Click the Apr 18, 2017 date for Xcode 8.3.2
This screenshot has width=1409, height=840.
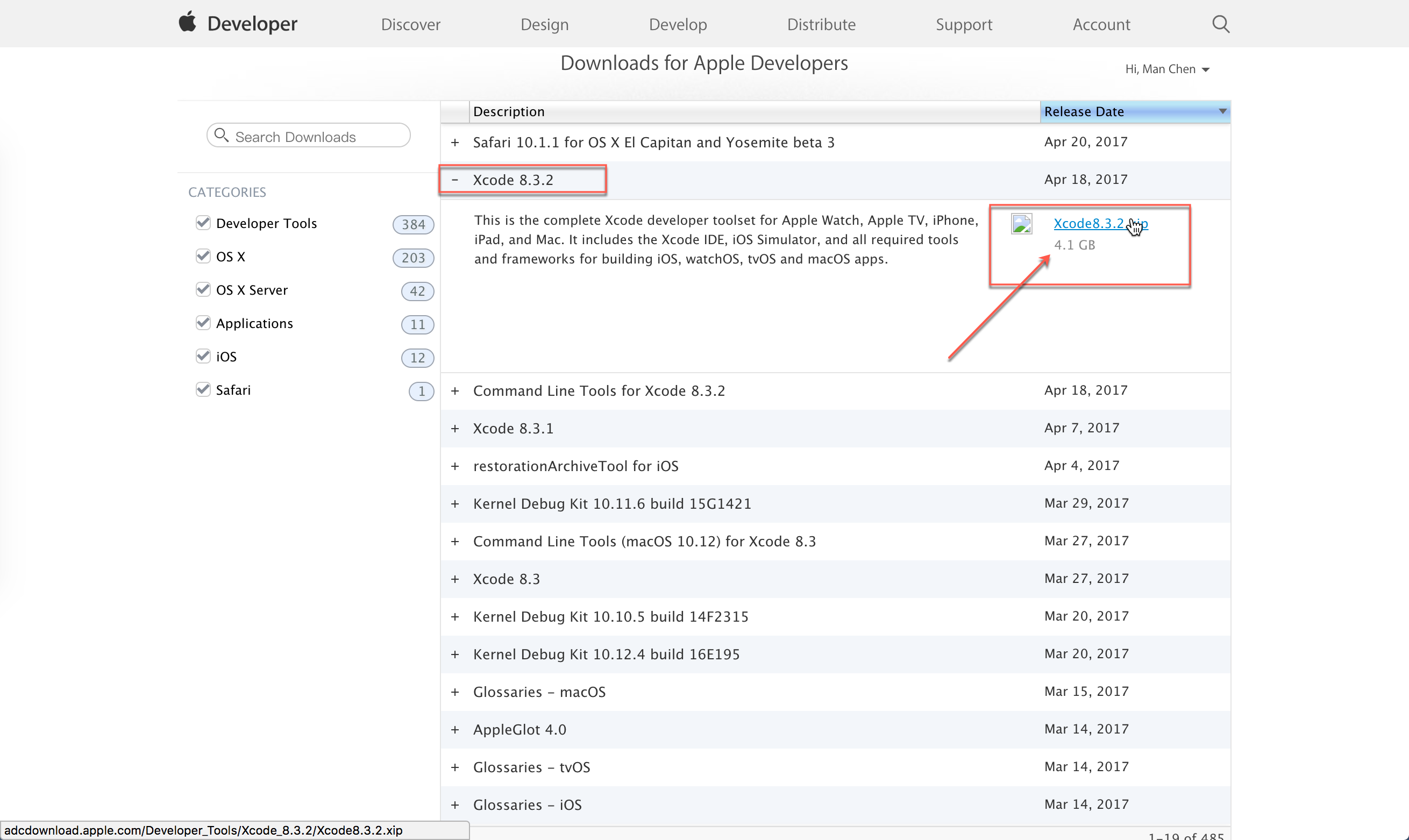point(1085,180)
